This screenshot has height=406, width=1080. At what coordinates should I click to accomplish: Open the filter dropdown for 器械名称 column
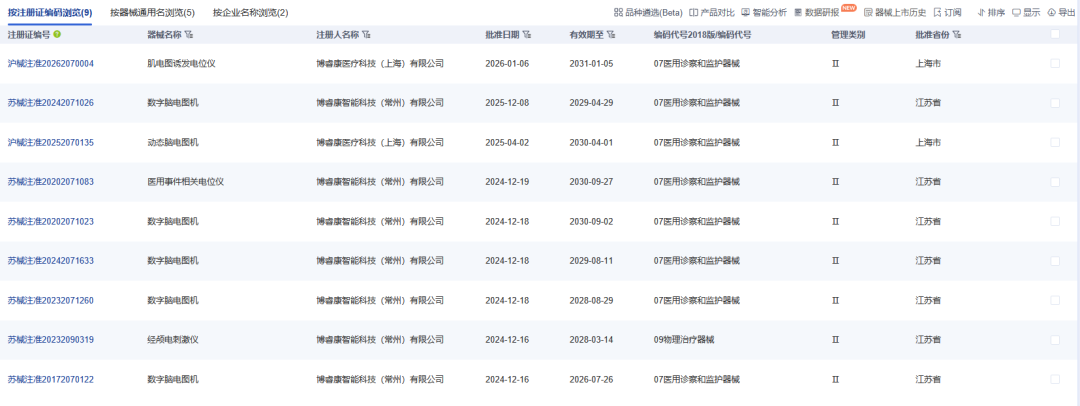pos(189,35)
